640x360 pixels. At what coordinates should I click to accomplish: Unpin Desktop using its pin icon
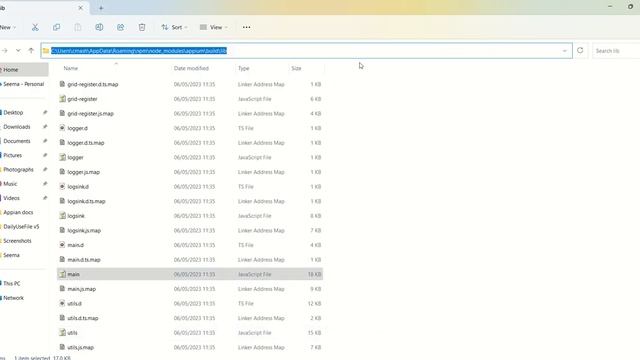pyautogui.click(x=45, y=112)
